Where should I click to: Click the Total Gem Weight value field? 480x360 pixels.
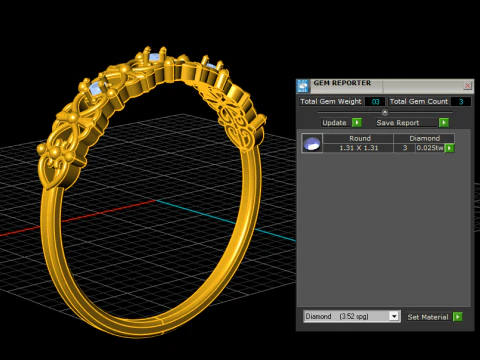click(375, 102)
